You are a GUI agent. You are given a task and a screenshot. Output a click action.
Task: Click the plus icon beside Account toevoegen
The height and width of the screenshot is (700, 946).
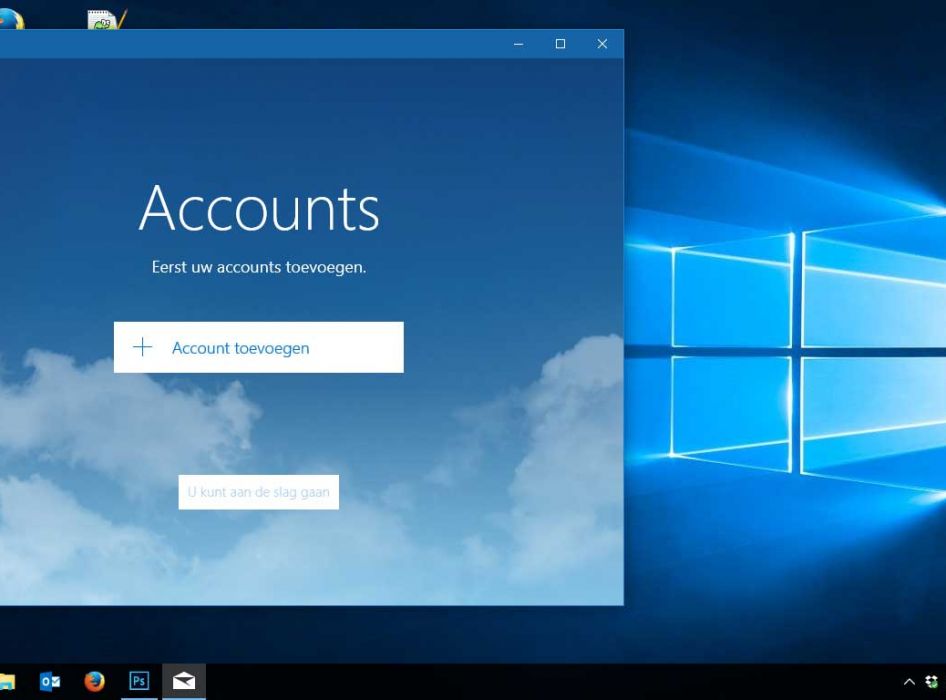[142, 347]
